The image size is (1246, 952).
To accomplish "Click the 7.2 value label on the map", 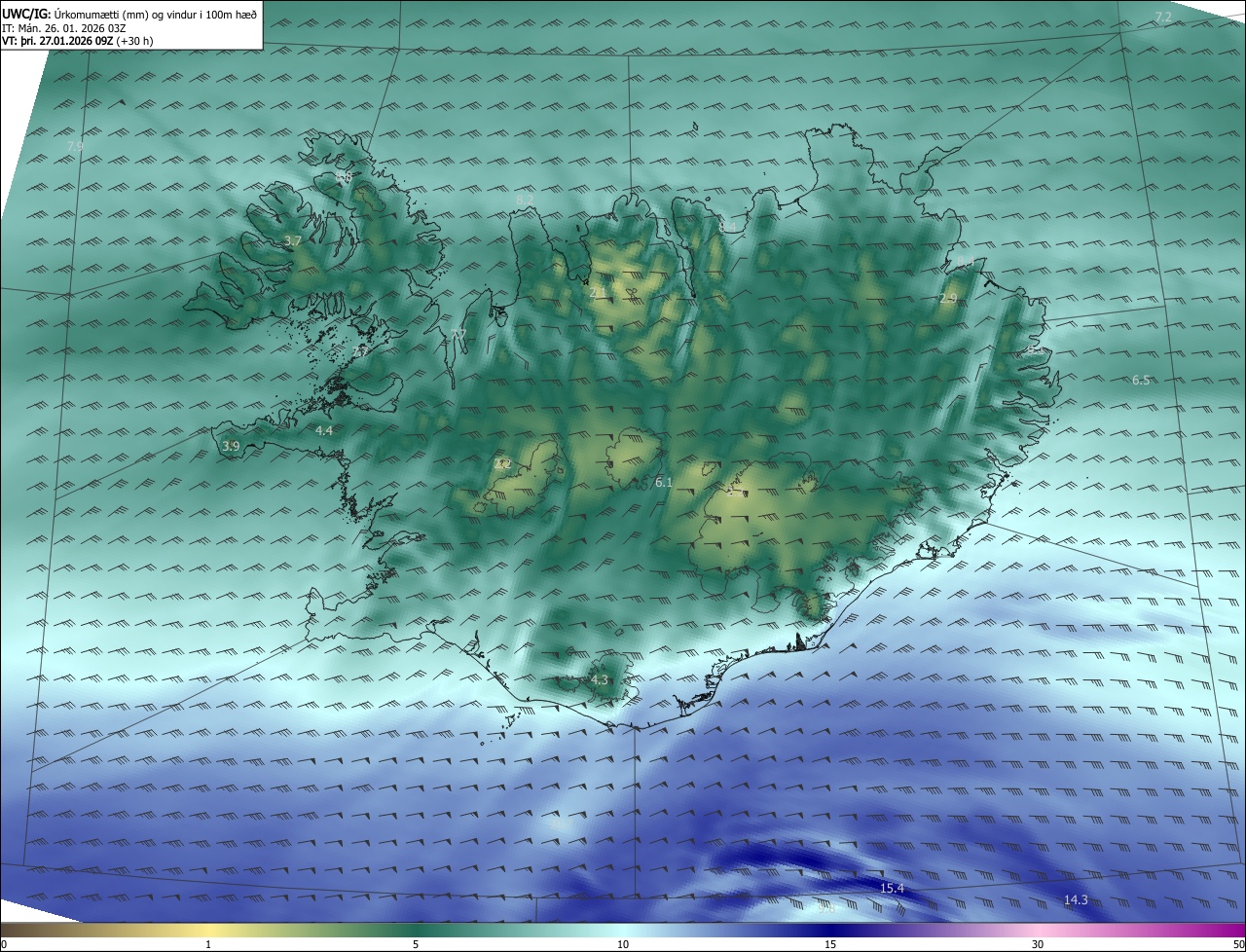I will point(1163,18).
